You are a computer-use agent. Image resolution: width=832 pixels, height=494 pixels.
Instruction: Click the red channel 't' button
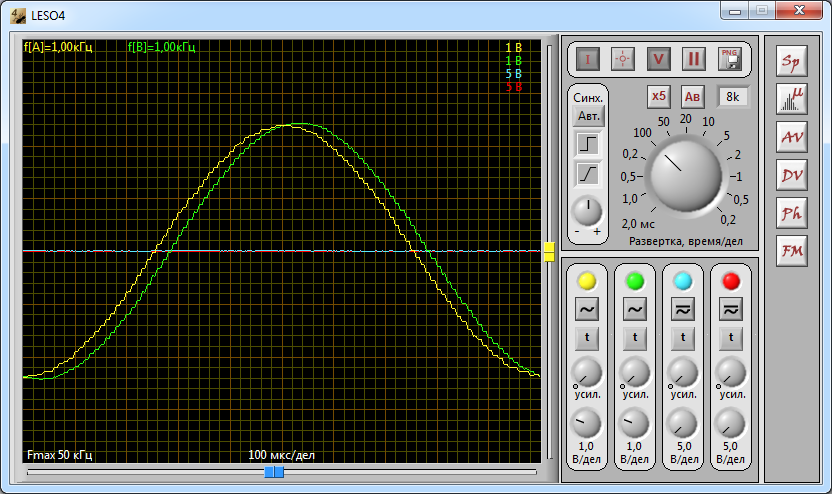pyautogui.click(x=731, y=338)
